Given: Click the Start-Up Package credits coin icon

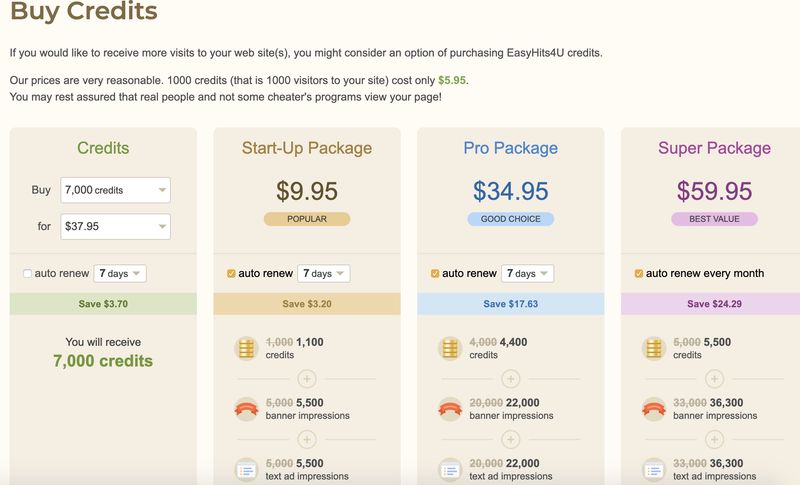Looking at the screenshot, I should coord(246,348).
